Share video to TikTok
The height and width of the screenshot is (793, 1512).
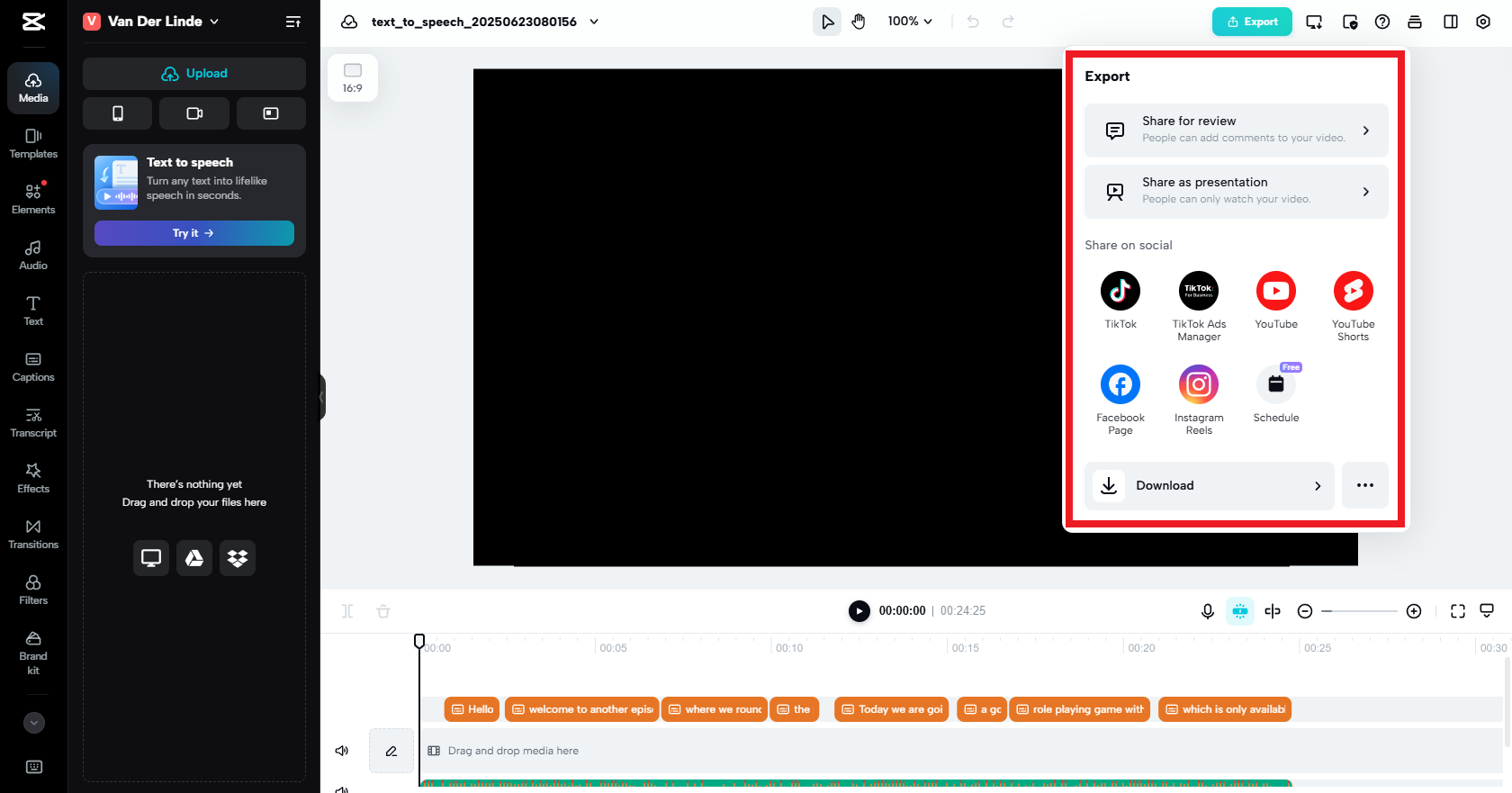[x=1120, y=291]
